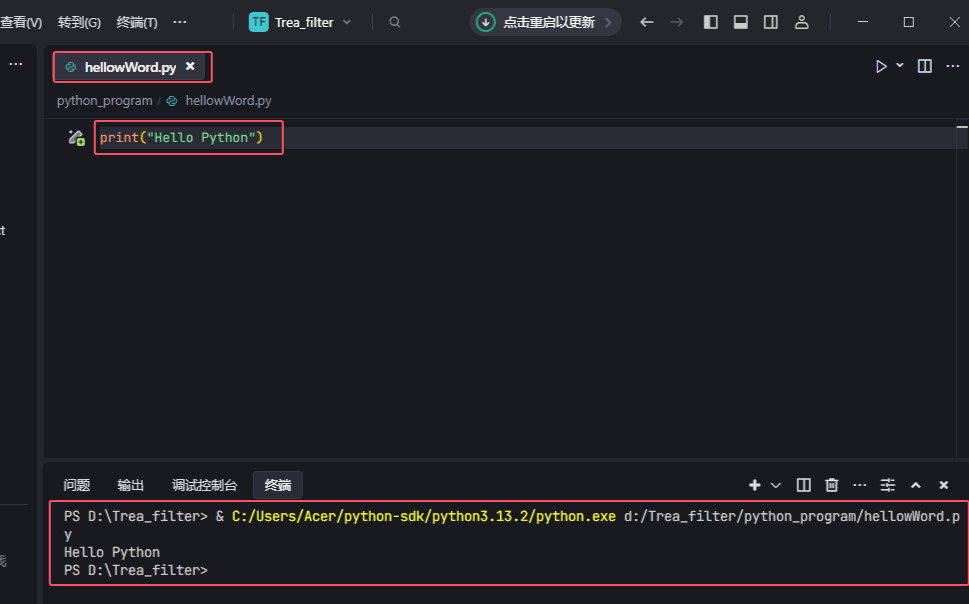Maximize the Trea window
Image resolution: width=969 pixels, height=604 pixels.
(x=908, y=22)
